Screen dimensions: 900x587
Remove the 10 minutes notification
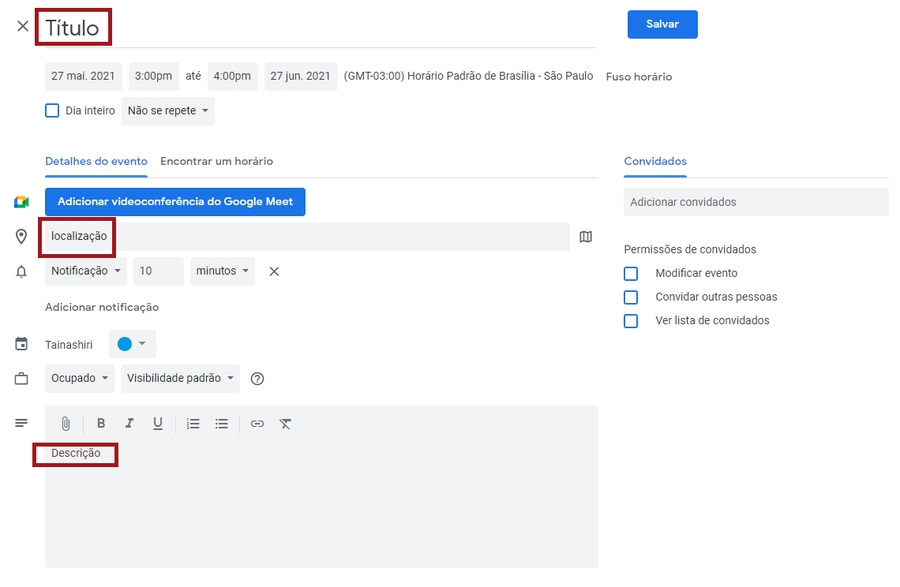[x=274, y=271]
